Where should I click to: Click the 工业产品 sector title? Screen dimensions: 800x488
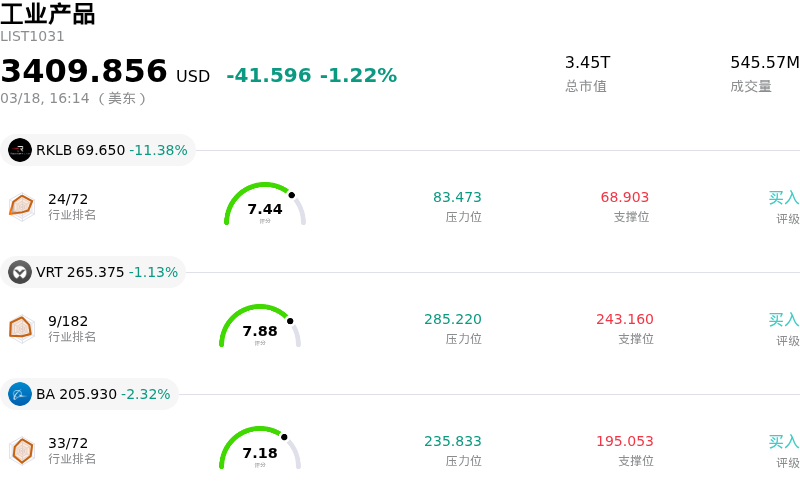click(48, 14)
